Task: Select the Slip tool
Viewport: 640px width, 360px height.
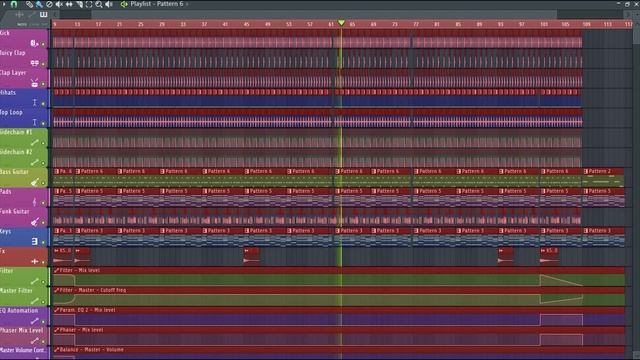Action: coord(69,4)
